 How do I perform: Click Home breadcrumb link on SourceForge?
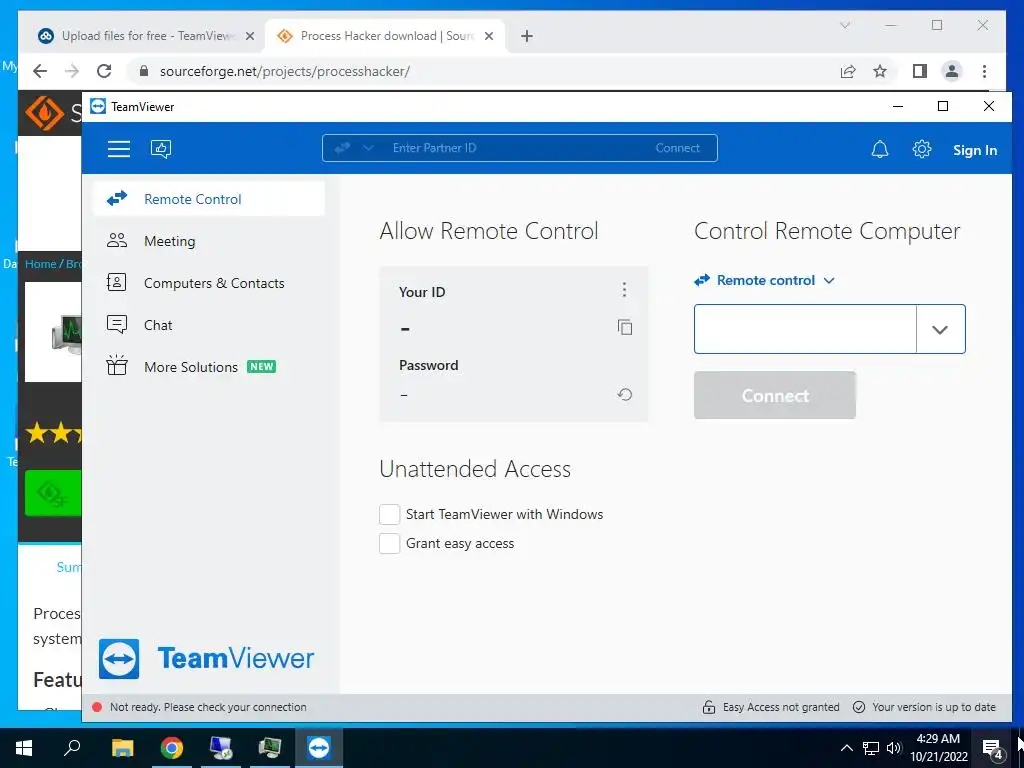point(40,264)
